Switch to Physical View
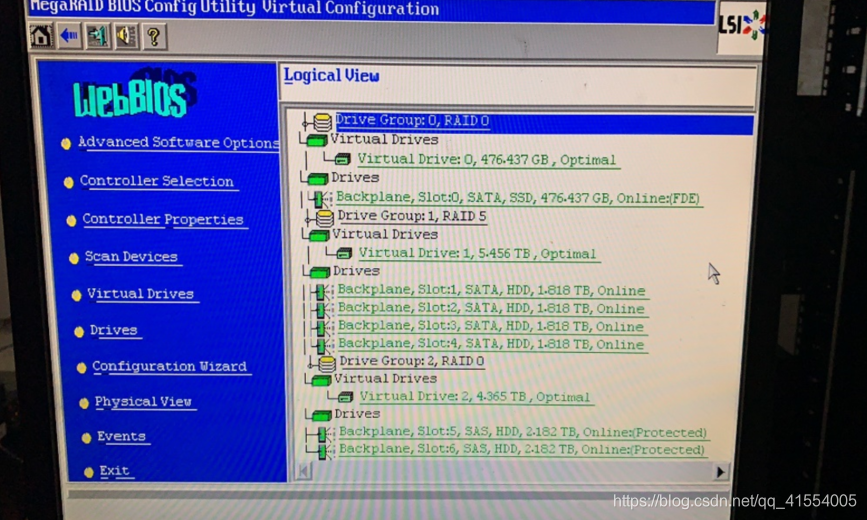Image resolution: width=867 pixels, height=520 pixels. tap(143, 402)
